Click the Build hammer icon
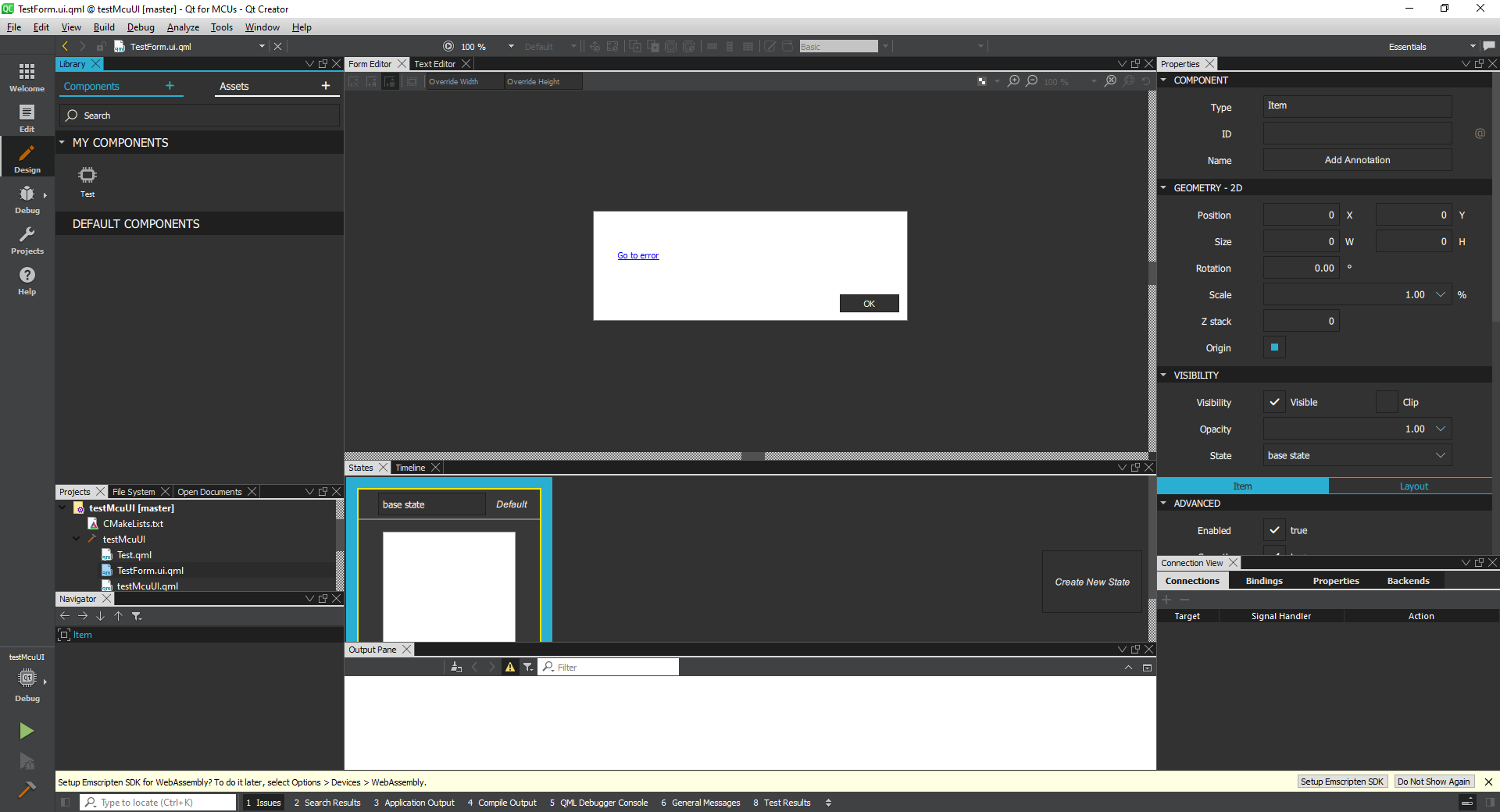 tap(27, 789)
